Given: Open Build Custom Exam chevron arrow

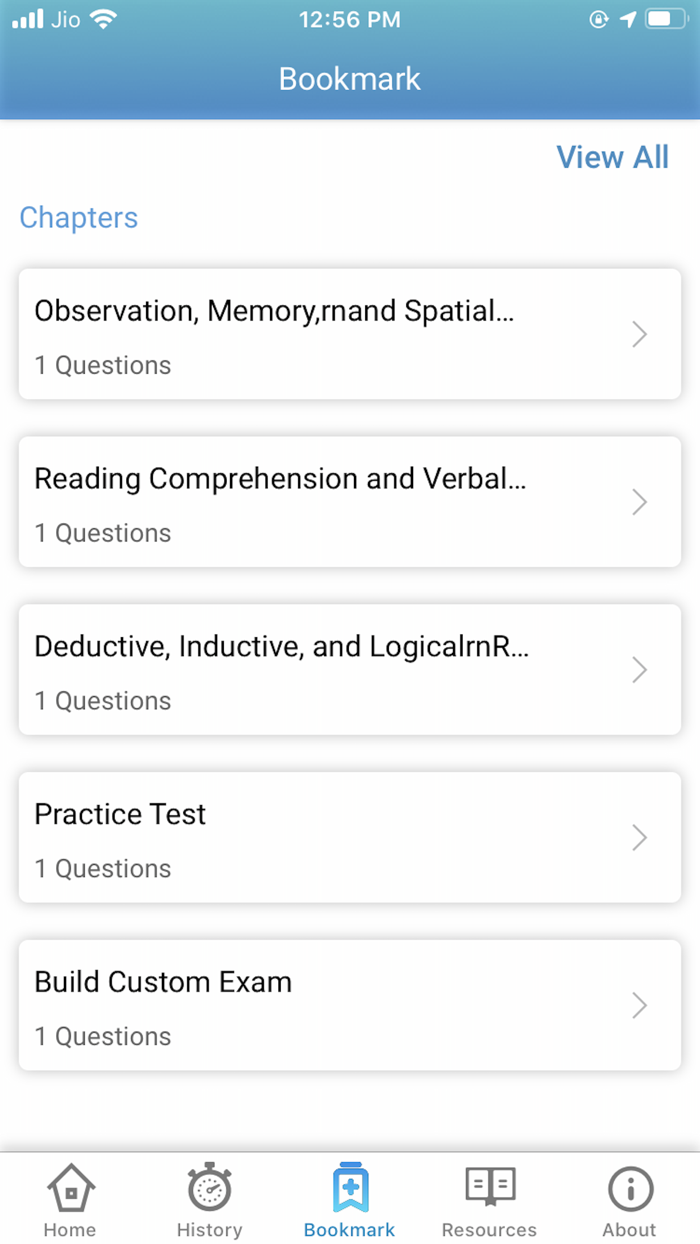Looking at the screenshot, I should tap(640, 1005).
